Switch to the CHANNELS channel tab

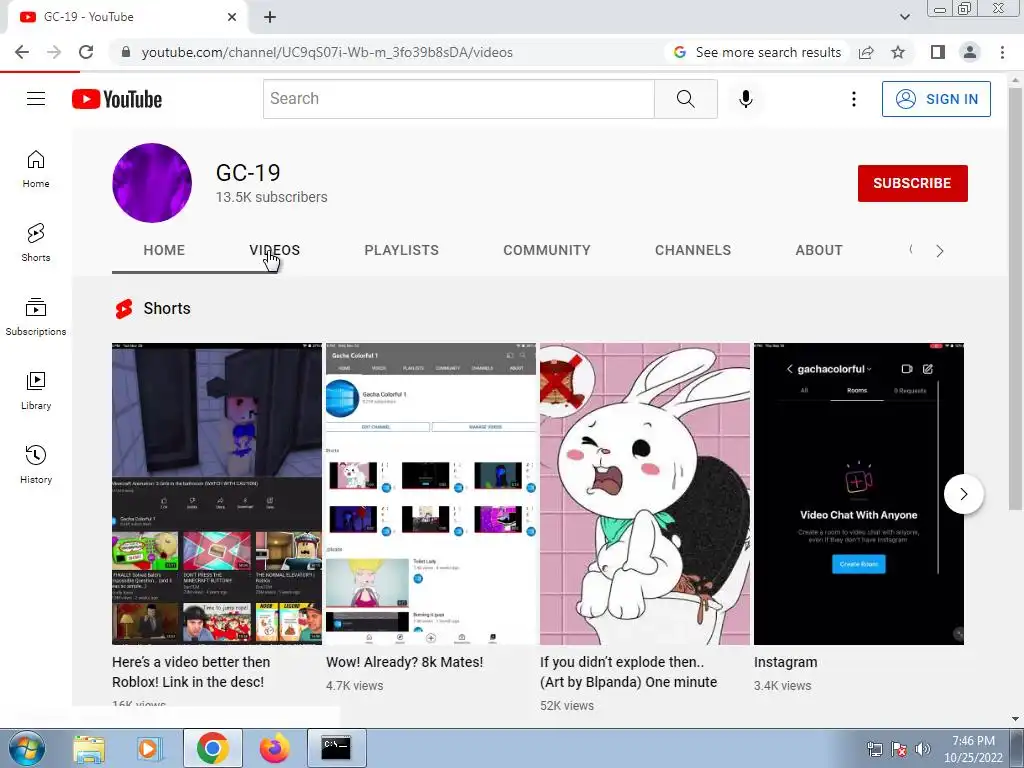pyautogui.click(x=693, y=250)
